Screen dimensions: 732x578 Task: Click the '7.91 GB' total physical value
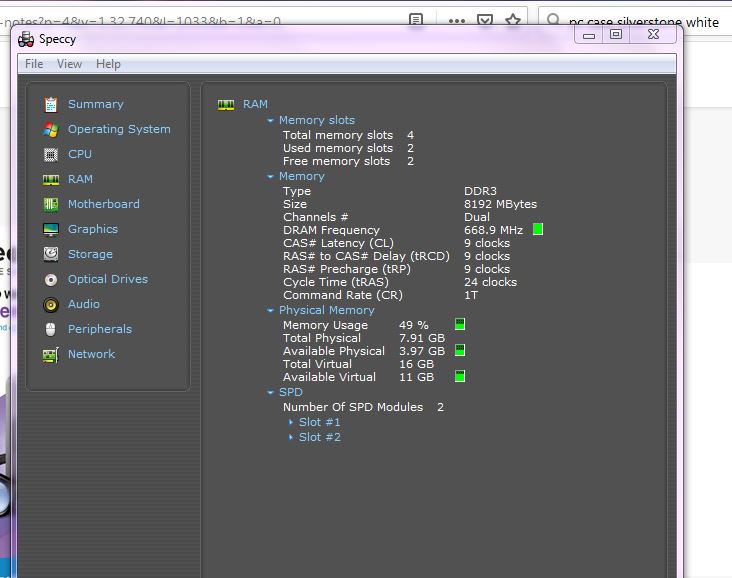(x=422, y=338)
